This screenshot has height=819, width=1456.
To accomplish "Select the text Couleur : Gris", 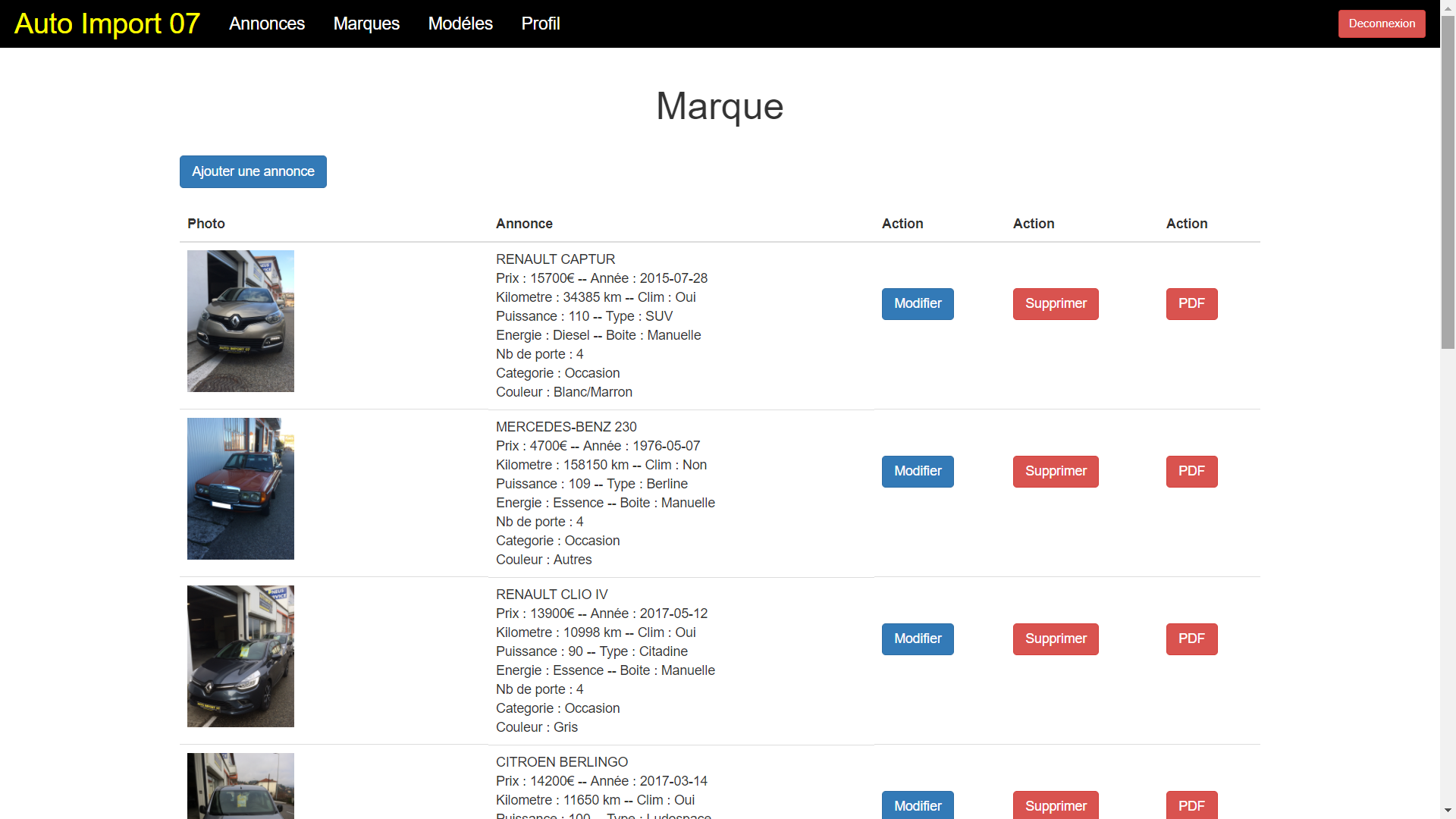I will 537,727.
